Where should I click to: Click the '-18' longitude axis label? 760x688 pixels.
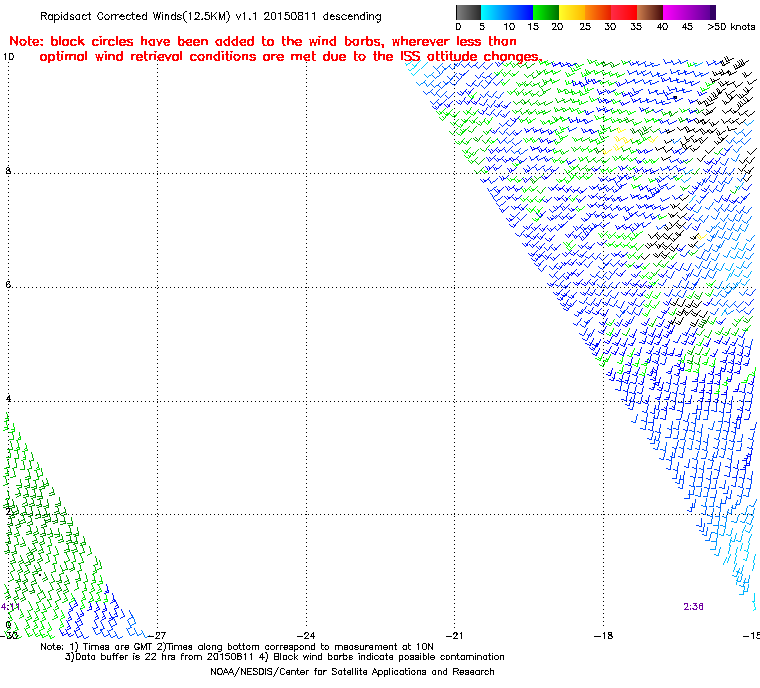(603, 635)
